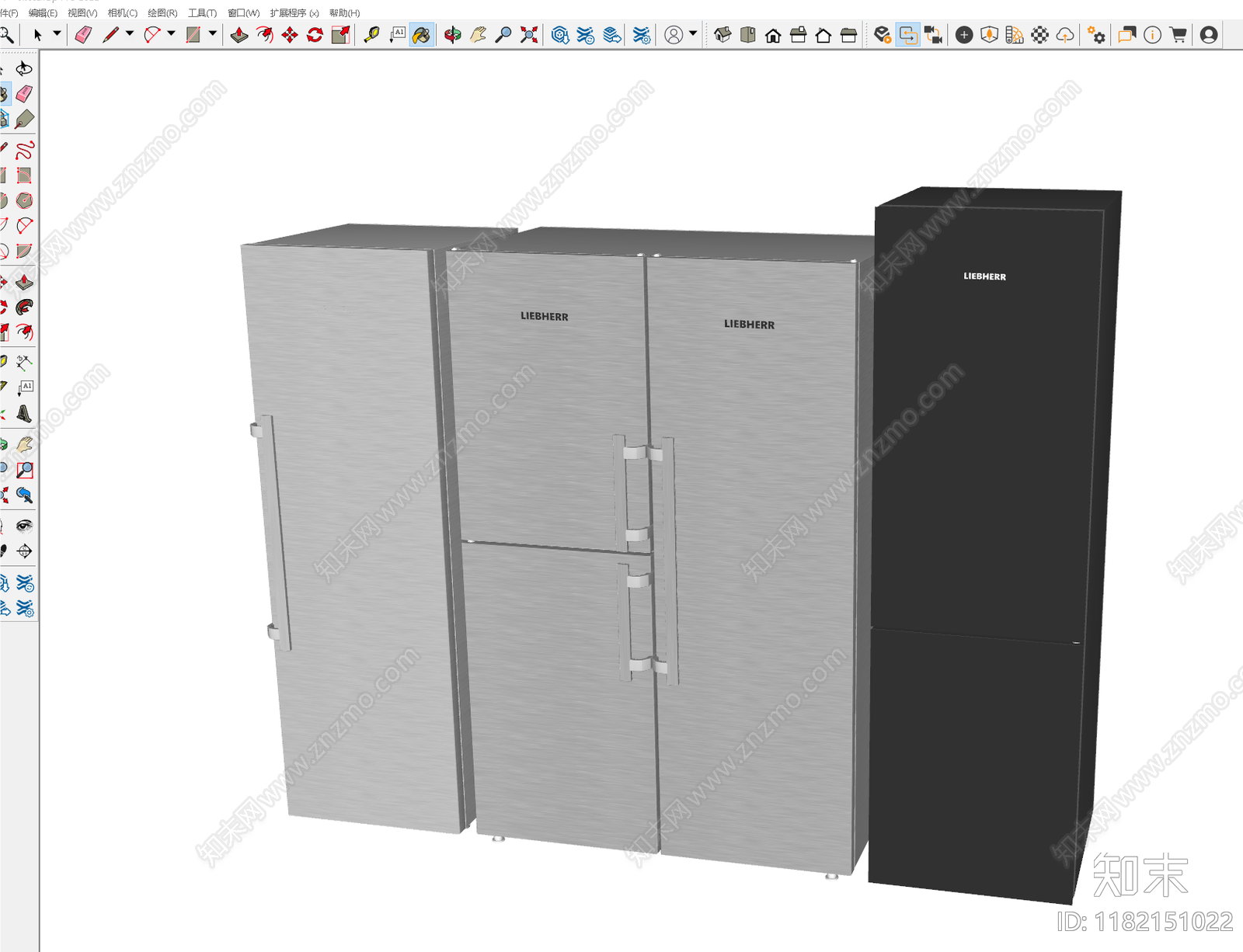The image size is (1243, 952).
Task: Open the 工具(T) menu
Action: [x=202, y=13]
